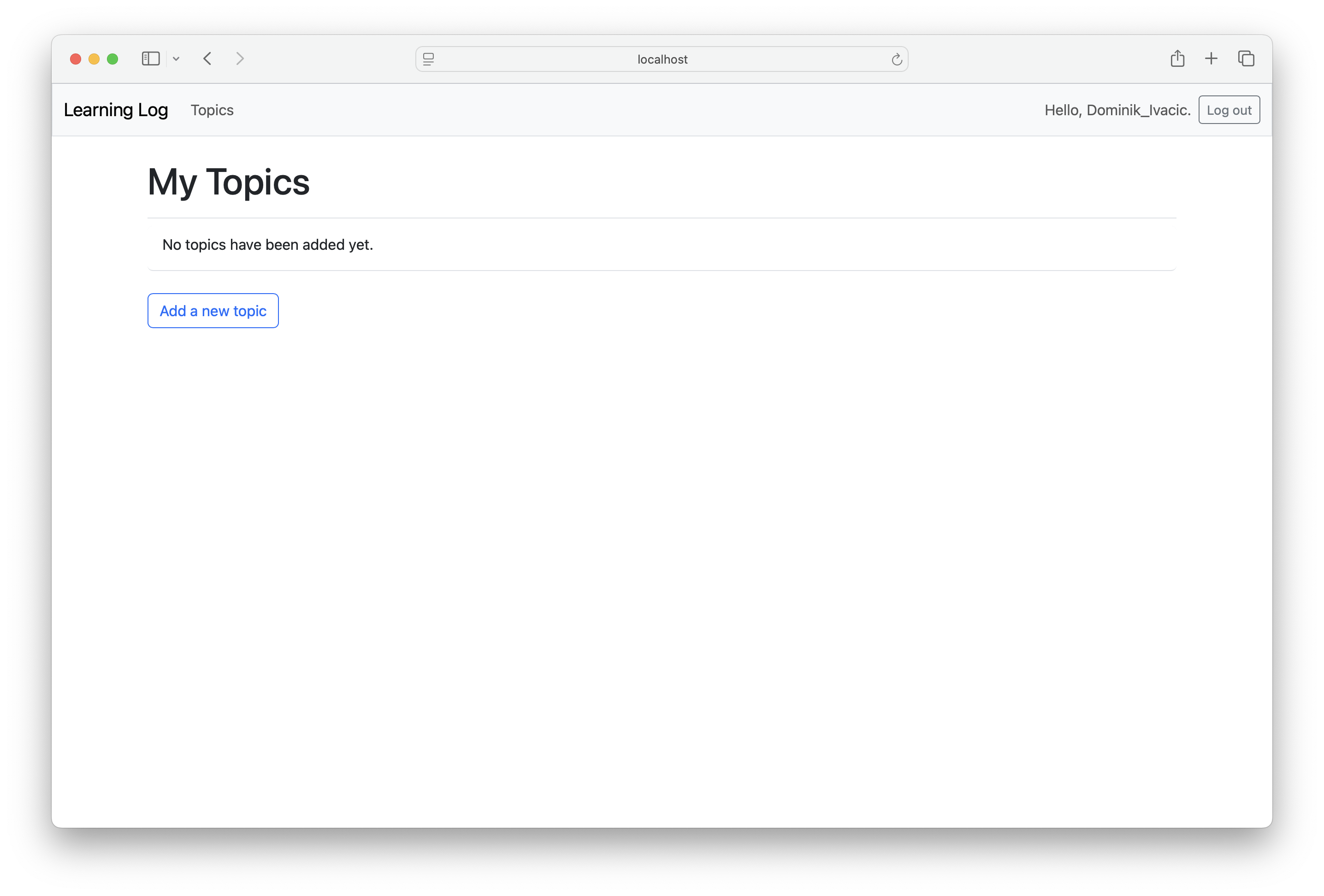
Task: Reload the localhost page
Action: point(897,59)
